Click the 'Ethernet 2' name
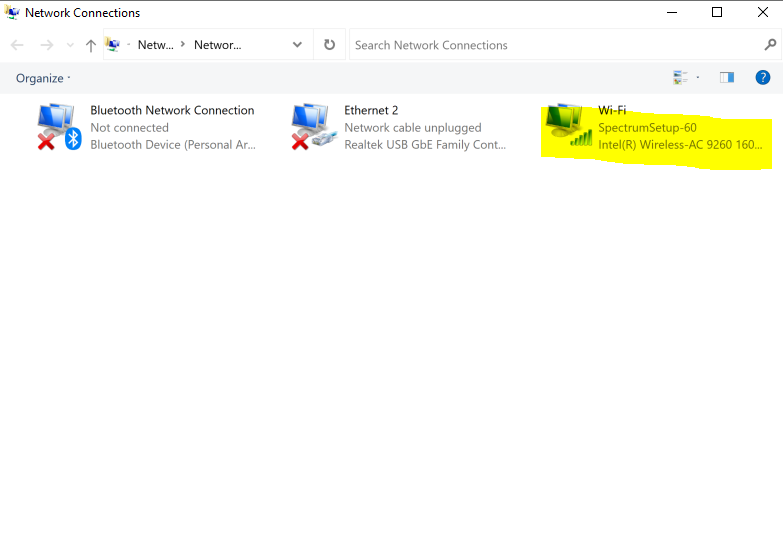The width and height of the screenshot is (783, 536). point(371,110)
